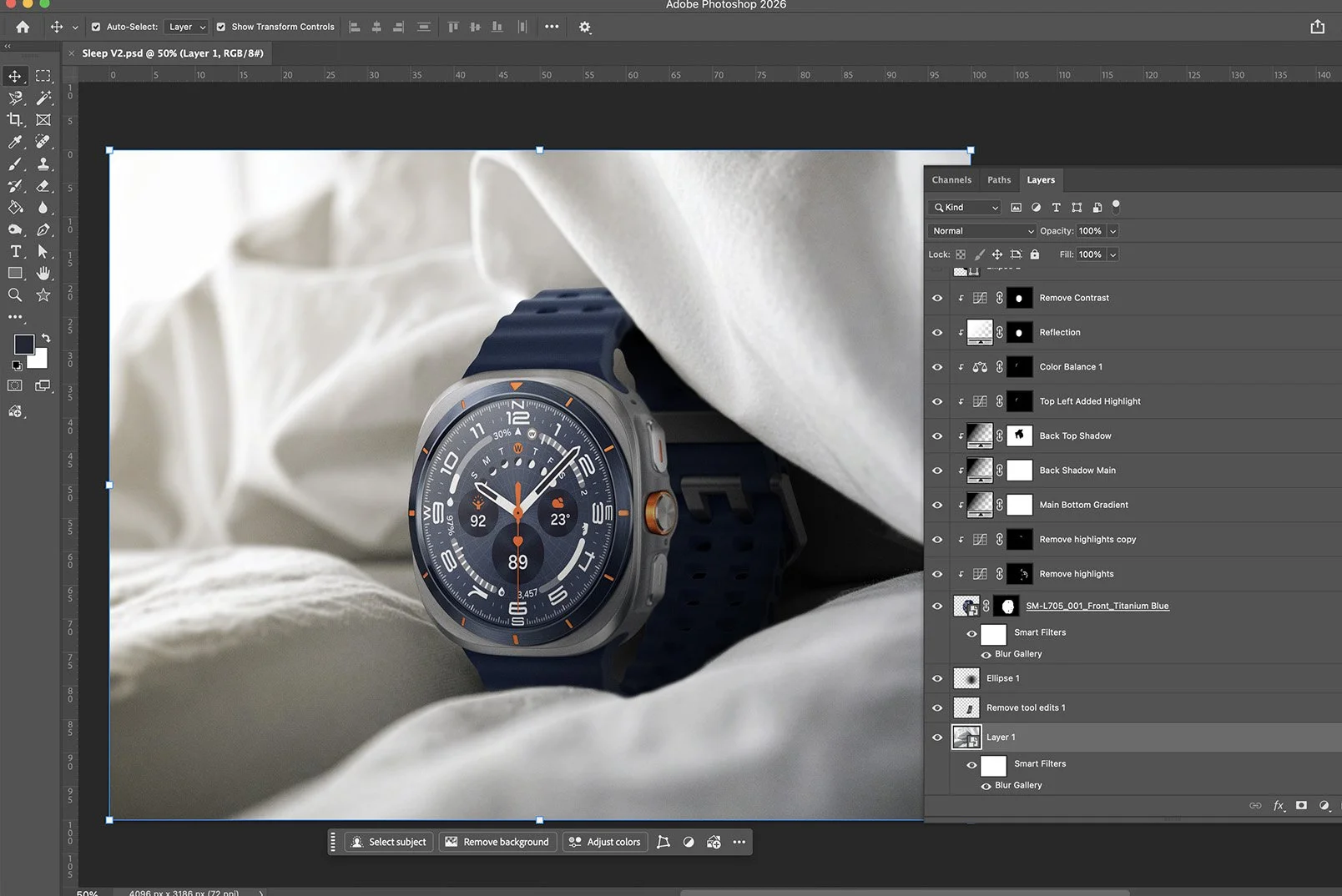Expand the Edit Toolbar ellipsis
Viewport: 1342px width, 896px height.
pos(15,317)
